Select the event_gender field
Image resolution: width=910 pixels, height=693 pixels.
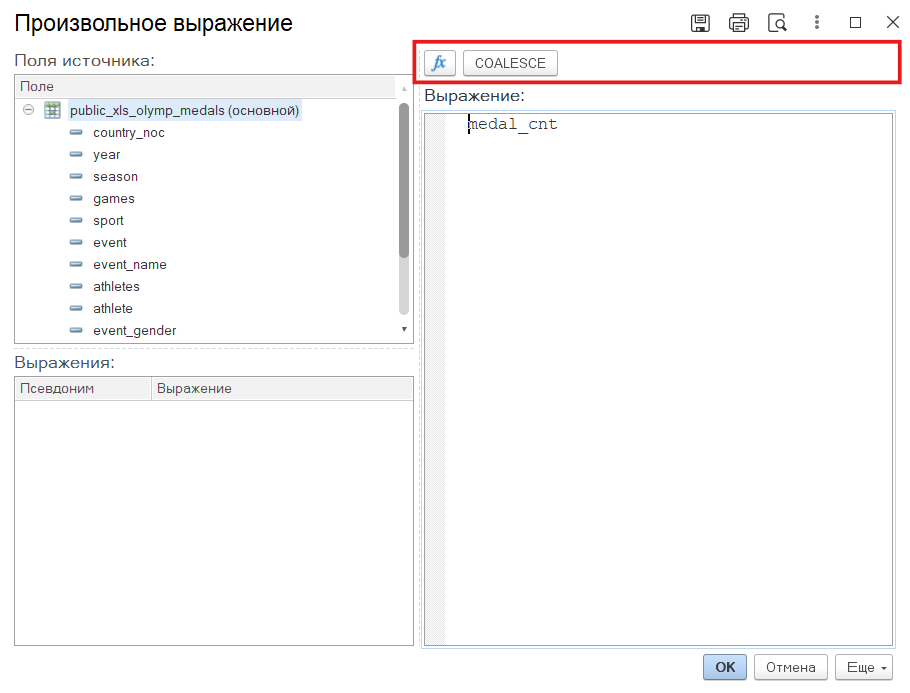134,331
